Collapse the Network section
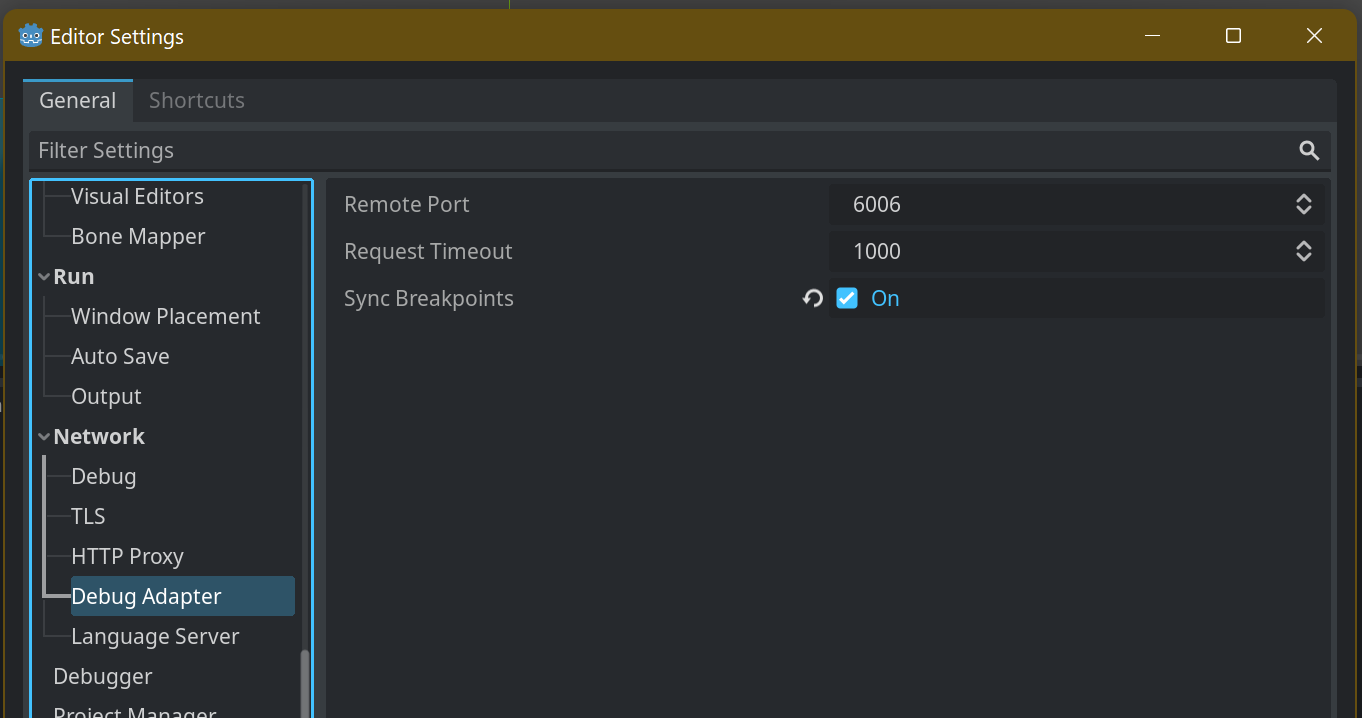 click(43, 436)
